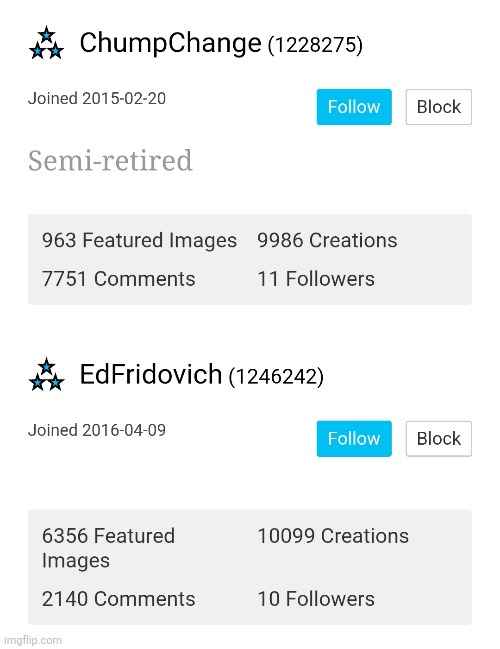This screenshot has width=500, height=649.
Task: Open EdFridovich's 2140 Comments
Action: click(118, 599)
